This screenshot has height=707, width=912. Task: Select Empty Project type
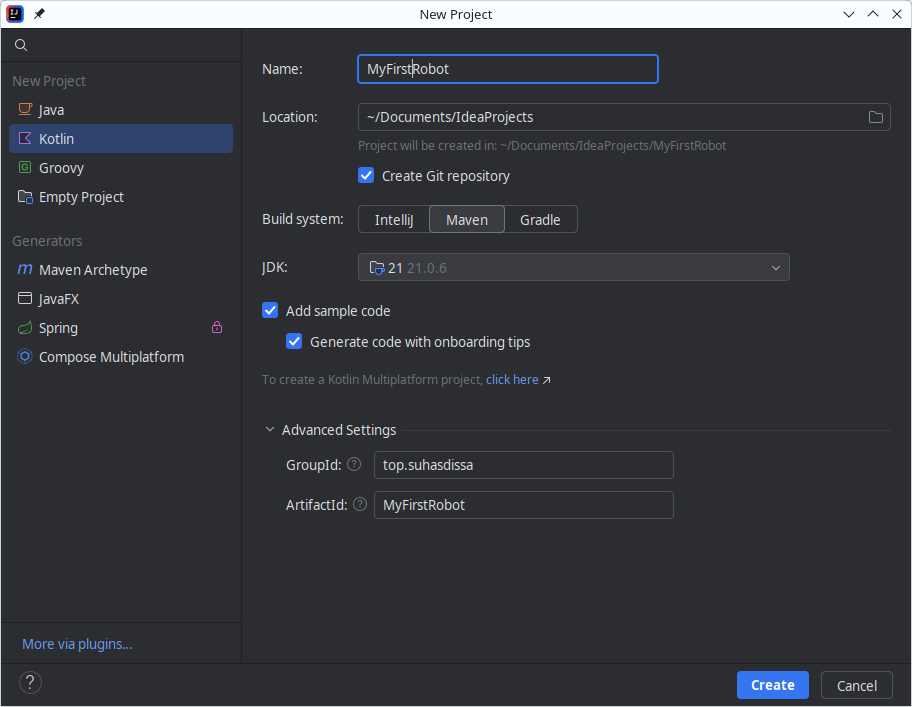(121, 197)
